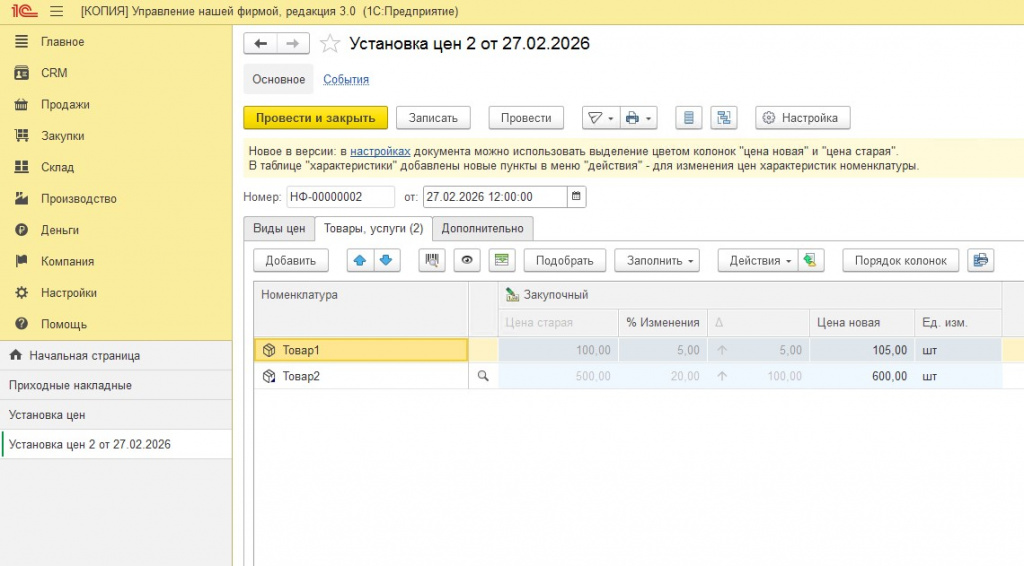
Task: Click Товар2 box icon
Action: coord(269,377)
